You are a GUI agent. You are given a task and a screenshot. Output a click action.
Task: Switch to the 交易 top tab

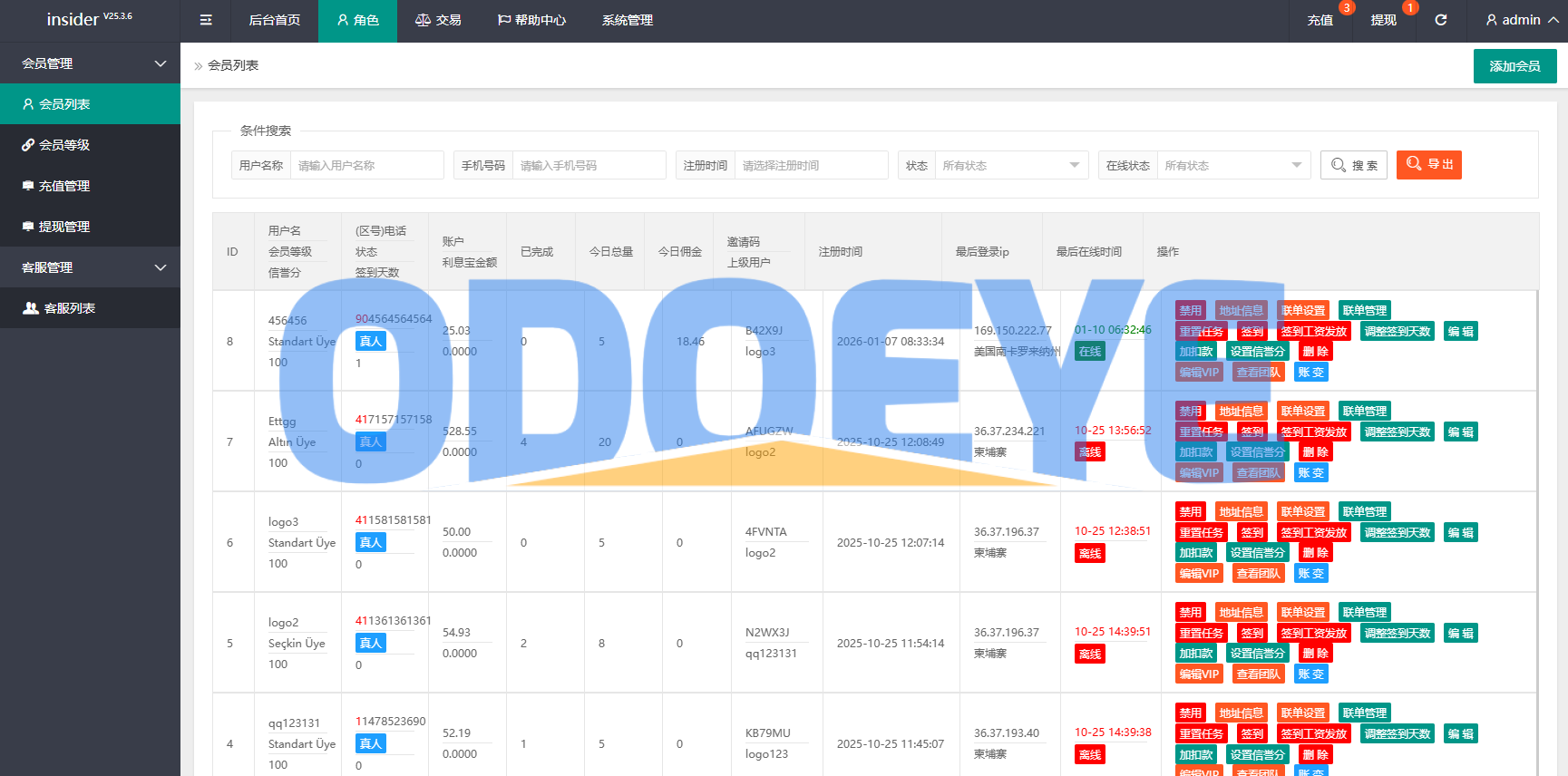click(x=438, y=20)
